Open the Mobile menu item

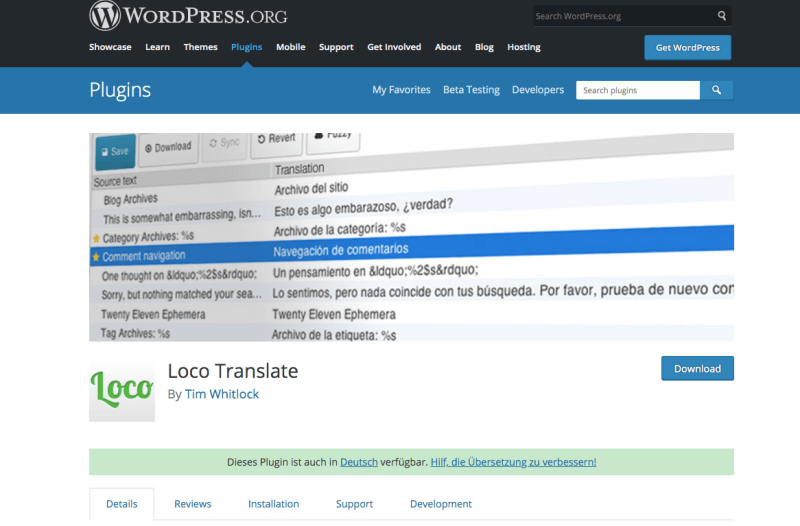click(291, 47)
